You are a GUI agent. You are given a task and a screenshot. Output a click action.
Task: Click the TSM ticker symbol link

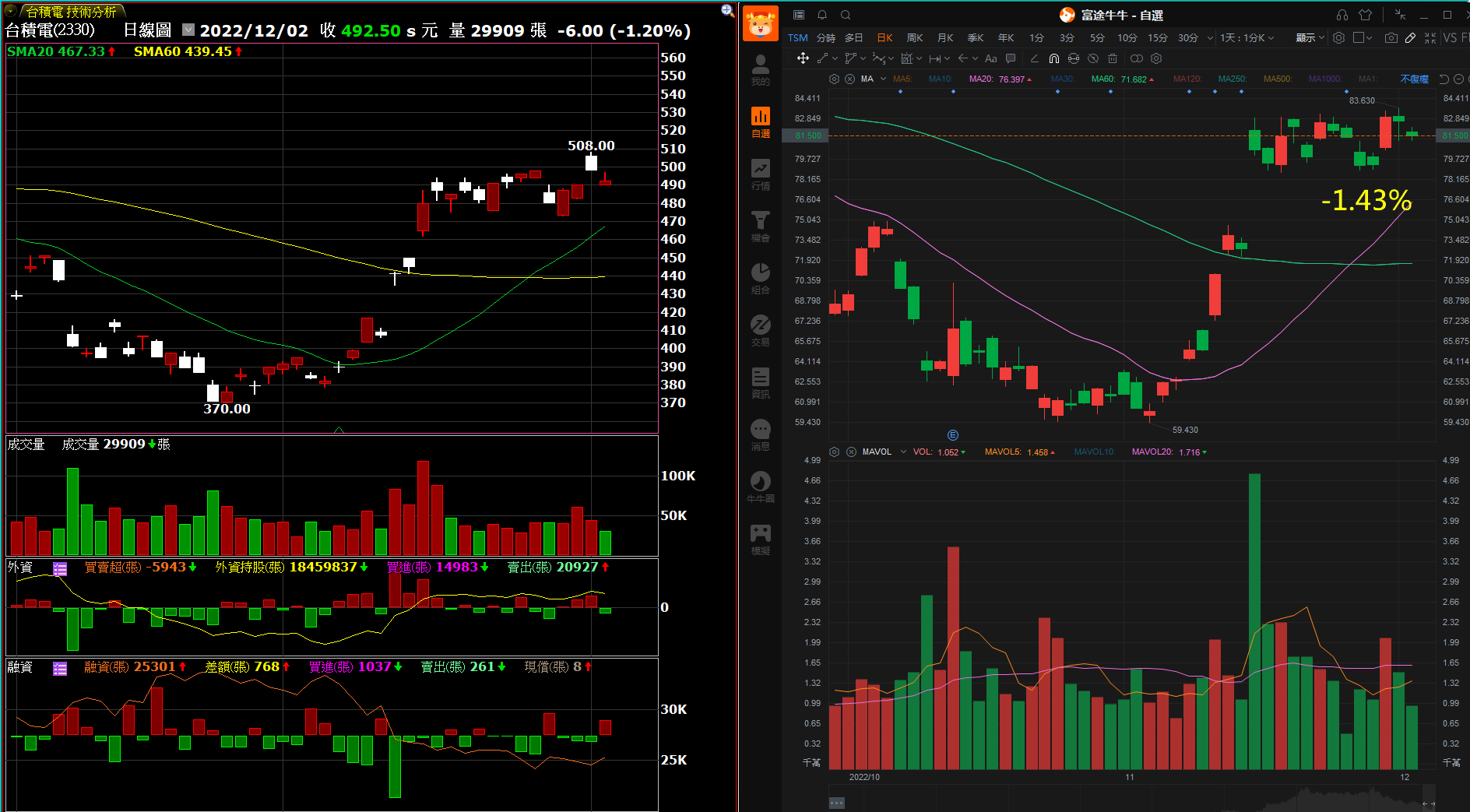(x=797, y=37)
